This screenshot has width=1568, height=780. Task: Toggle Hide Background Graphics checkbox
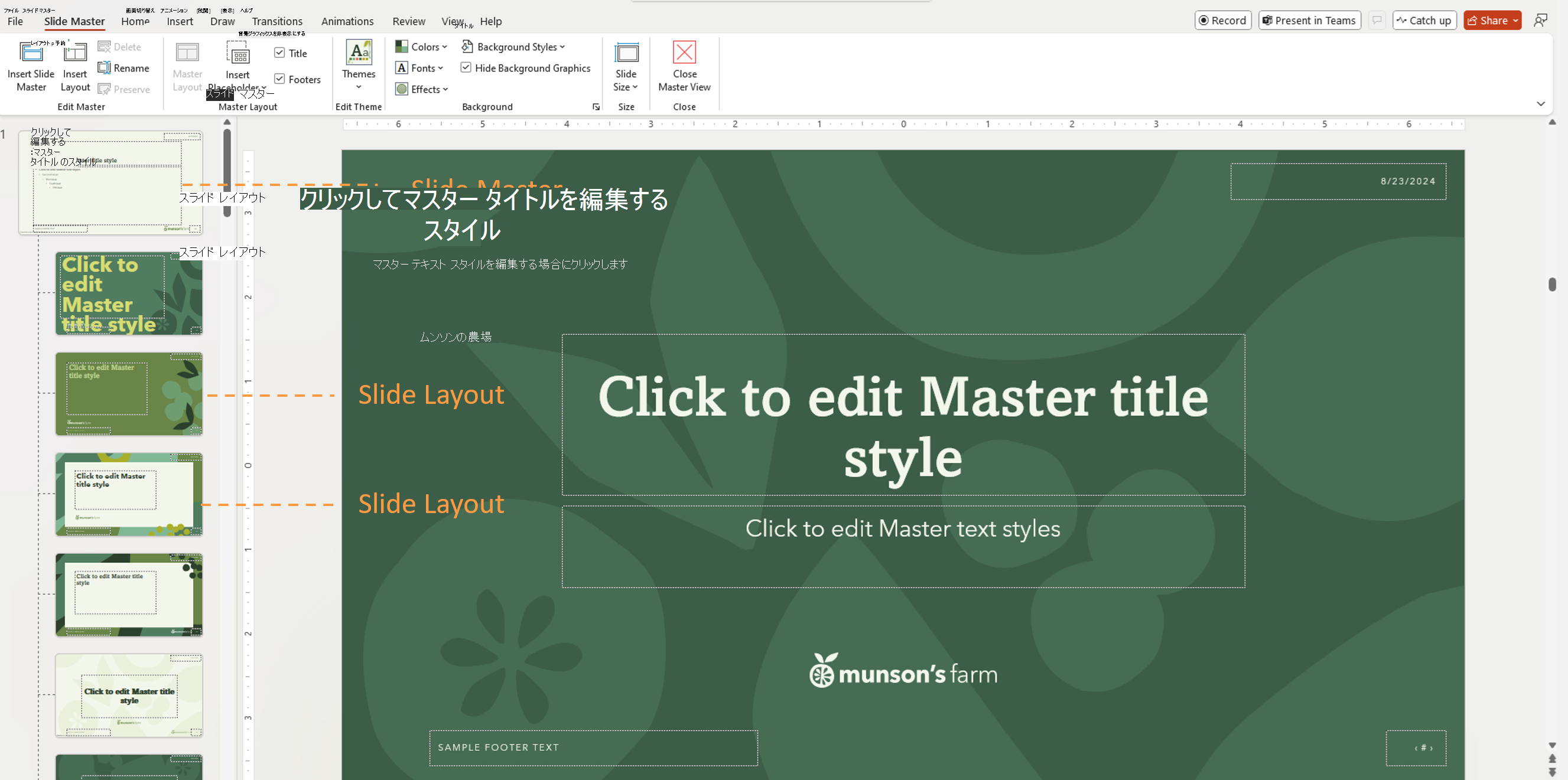coord(466,68)
